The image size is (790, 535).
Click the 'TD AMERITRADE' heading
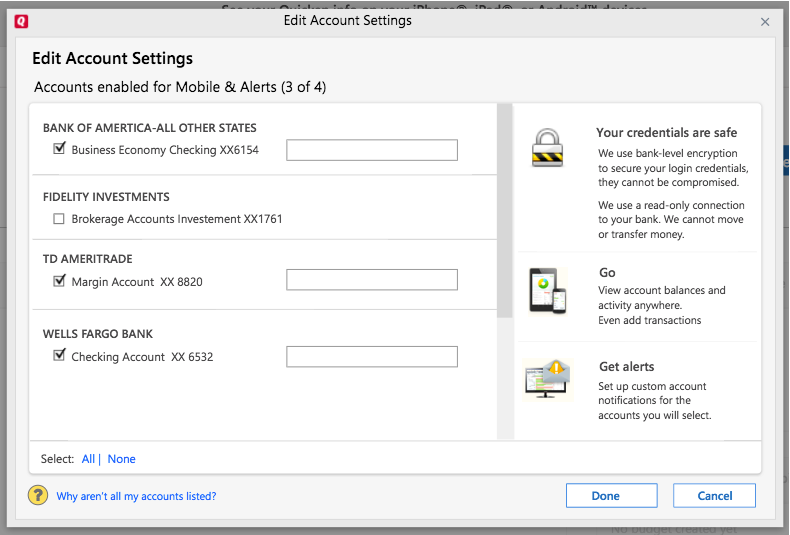(88, 259)
